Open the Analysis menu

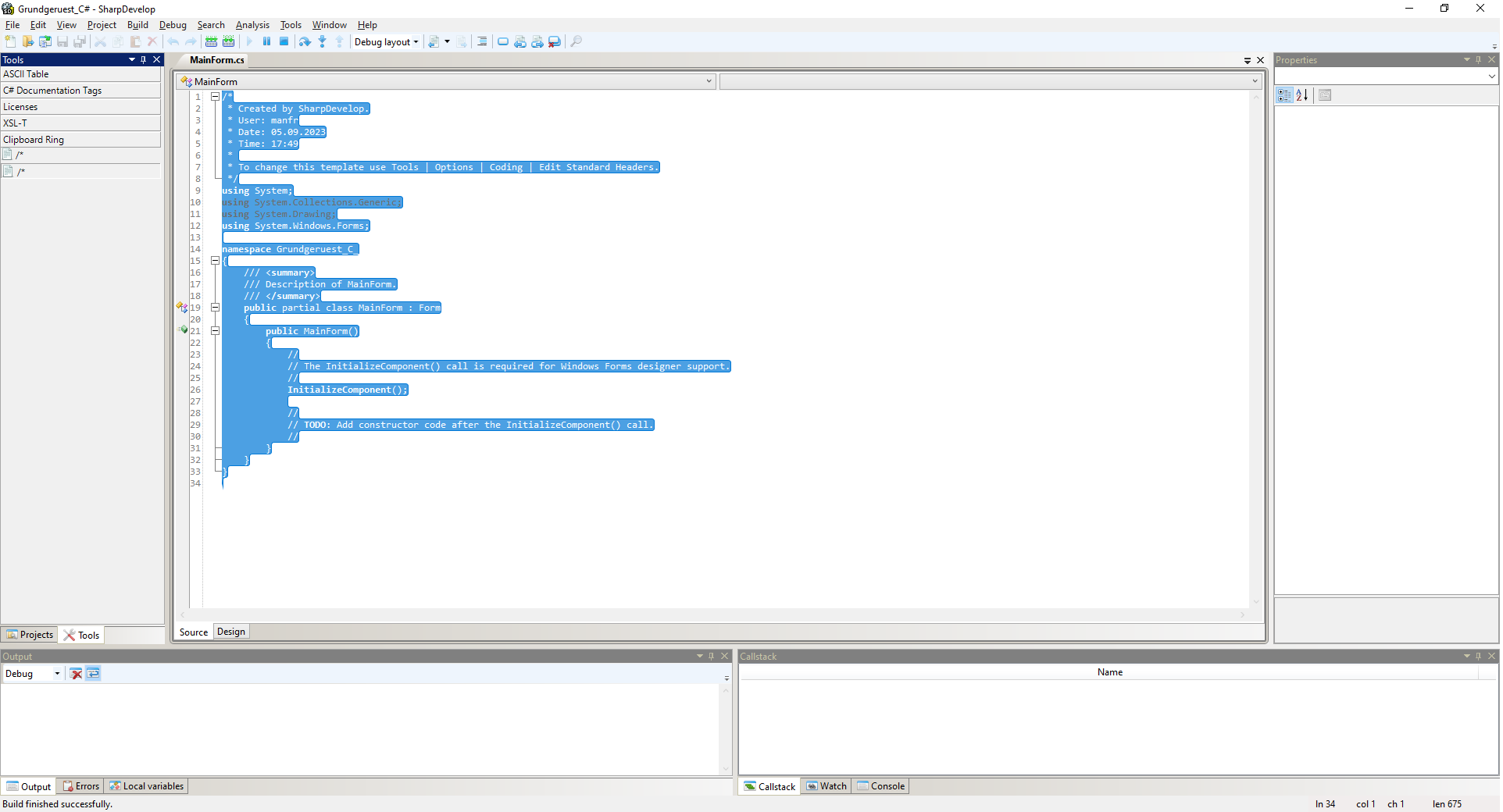coord(252,25)
